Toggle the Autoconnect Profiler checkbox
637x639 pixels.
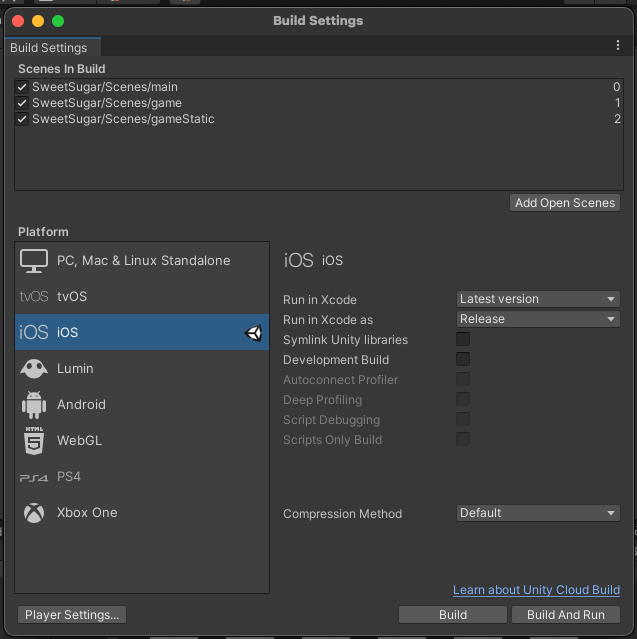pos(463,379)
